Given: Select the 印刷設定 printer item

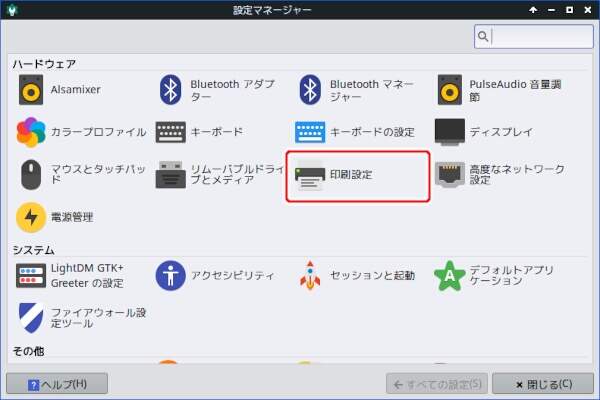Looking at the screenshot, I should coord(358,176).
